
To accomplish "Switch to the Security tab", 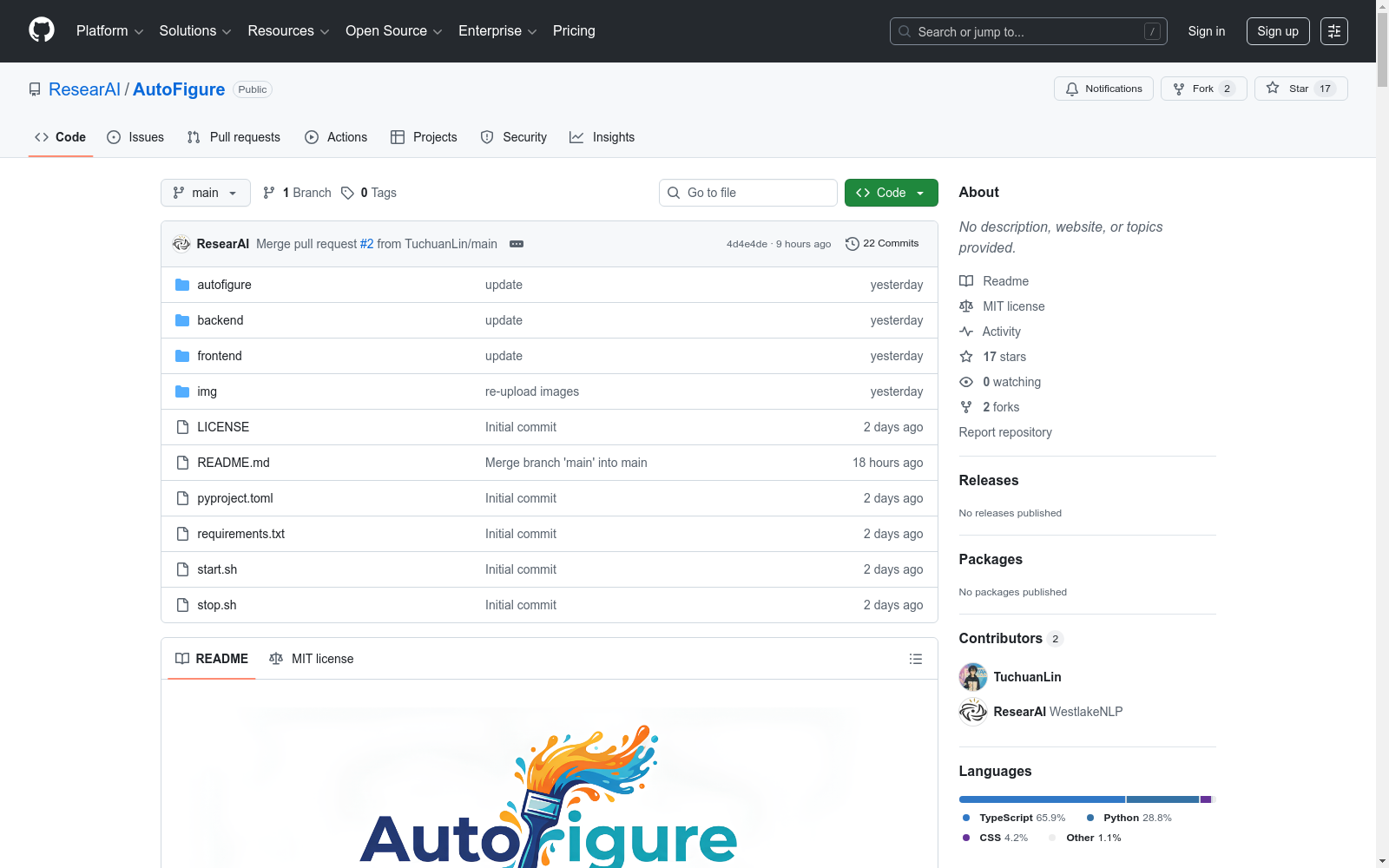I will (514, 137).
